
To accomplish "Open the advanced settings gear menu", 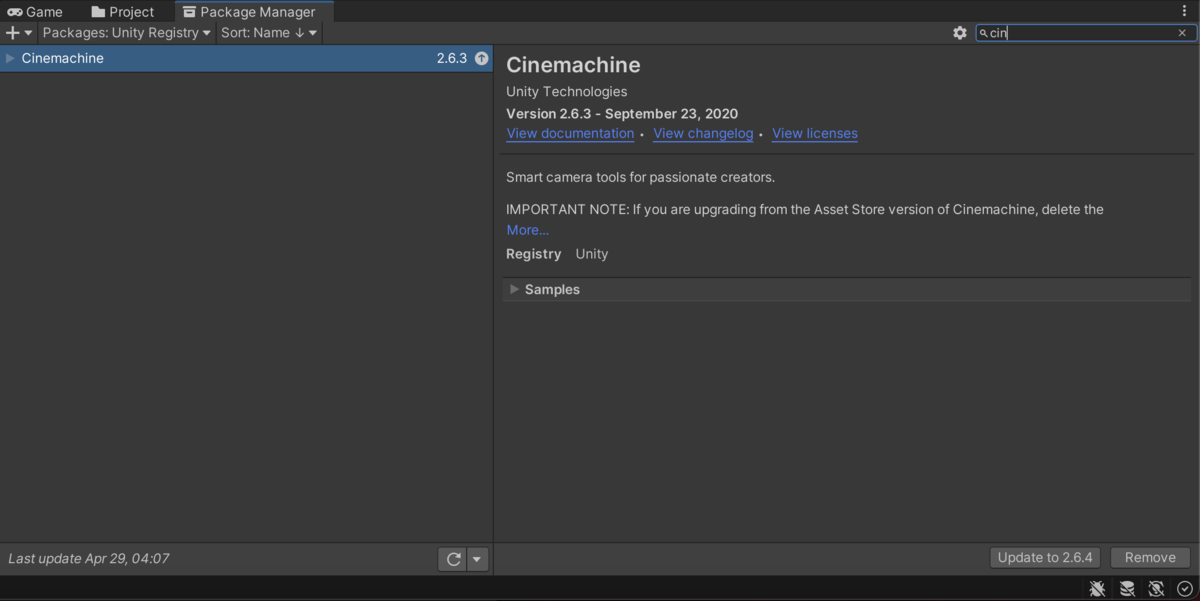I will (x=960, y=33).
